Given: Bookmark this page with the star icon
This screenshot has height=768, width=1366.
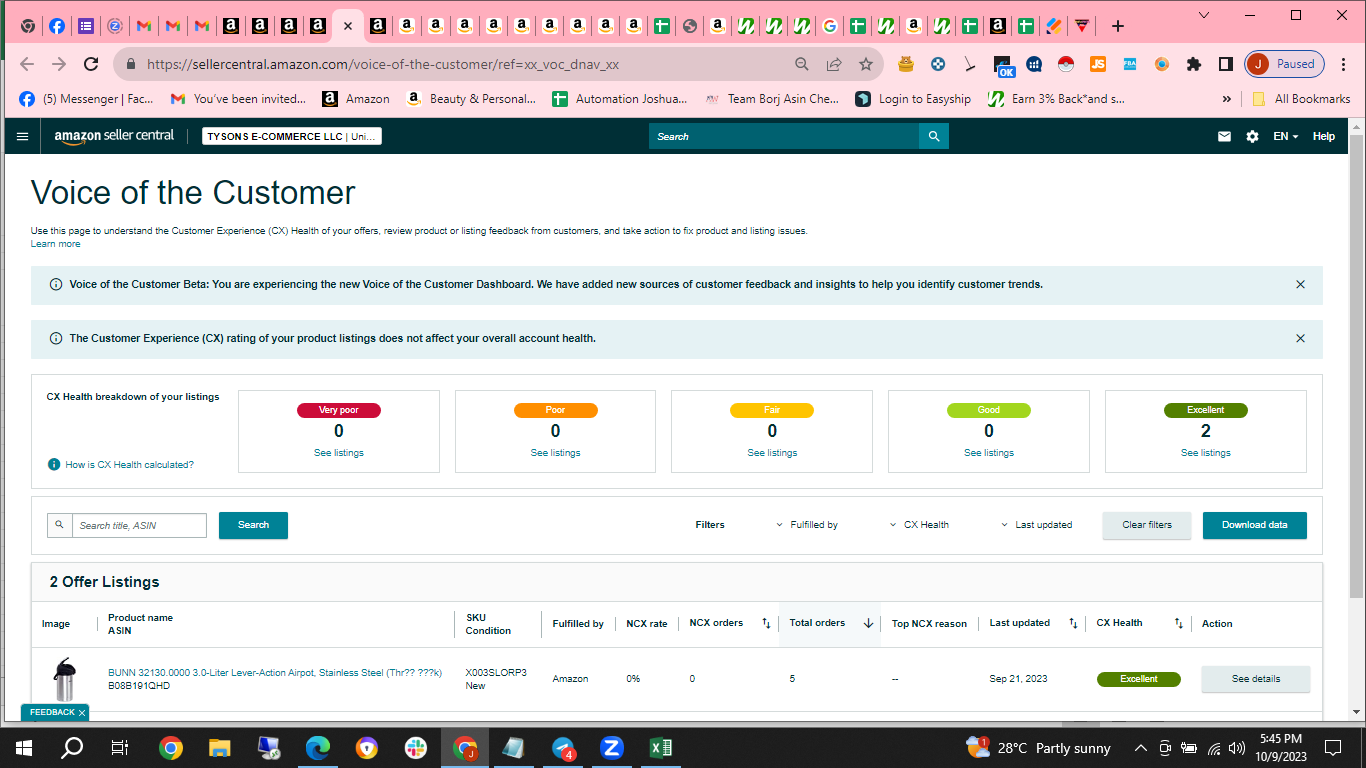Looking at the screenshot, I should click(866, 64).
